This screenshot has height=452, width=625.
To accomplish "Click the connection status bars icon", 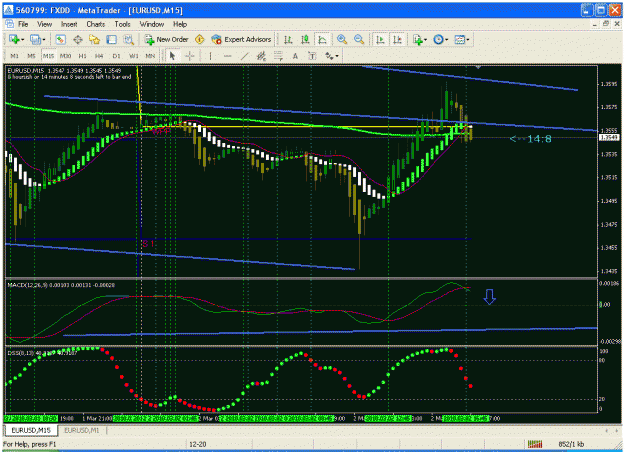I will (535, 444).
